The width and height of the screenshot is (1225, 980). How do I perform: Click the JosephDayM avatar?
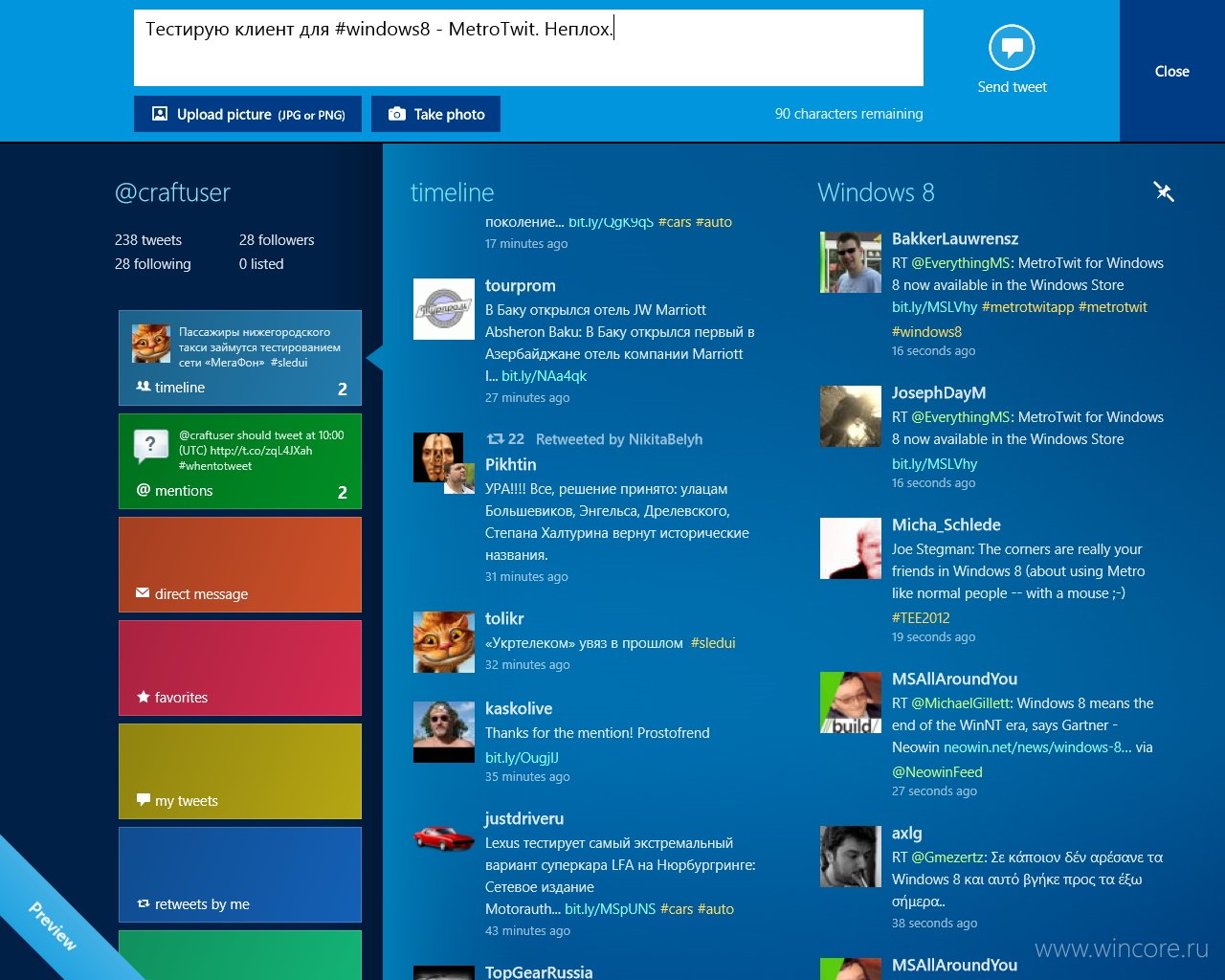pyautogui.click(x=851, y=416)
